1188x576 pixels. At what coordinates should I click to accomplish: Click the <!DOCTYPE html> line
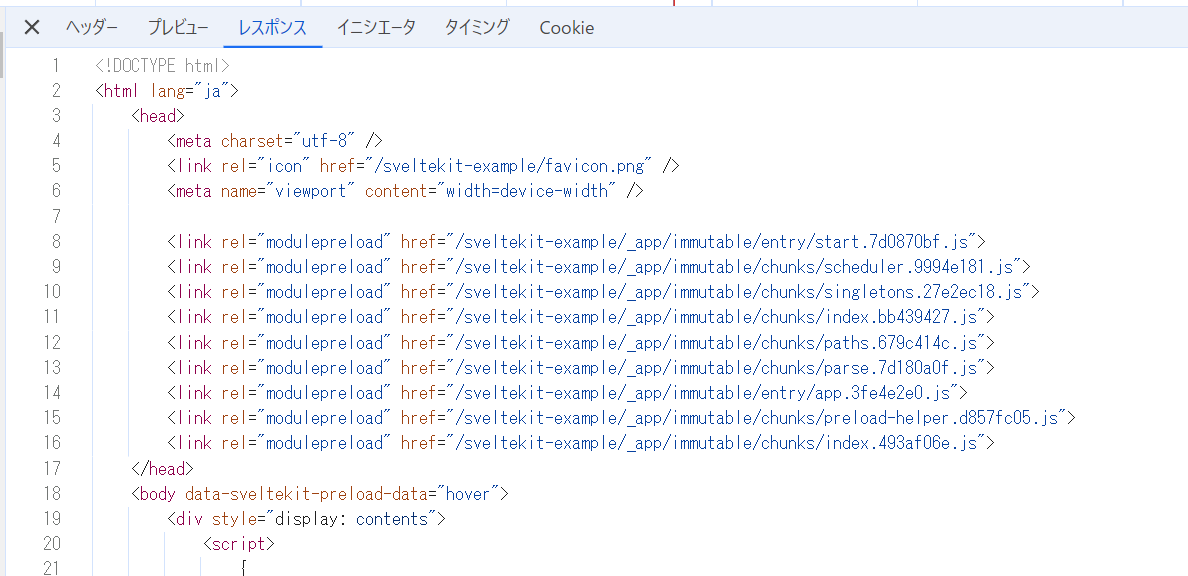point(163,66)
